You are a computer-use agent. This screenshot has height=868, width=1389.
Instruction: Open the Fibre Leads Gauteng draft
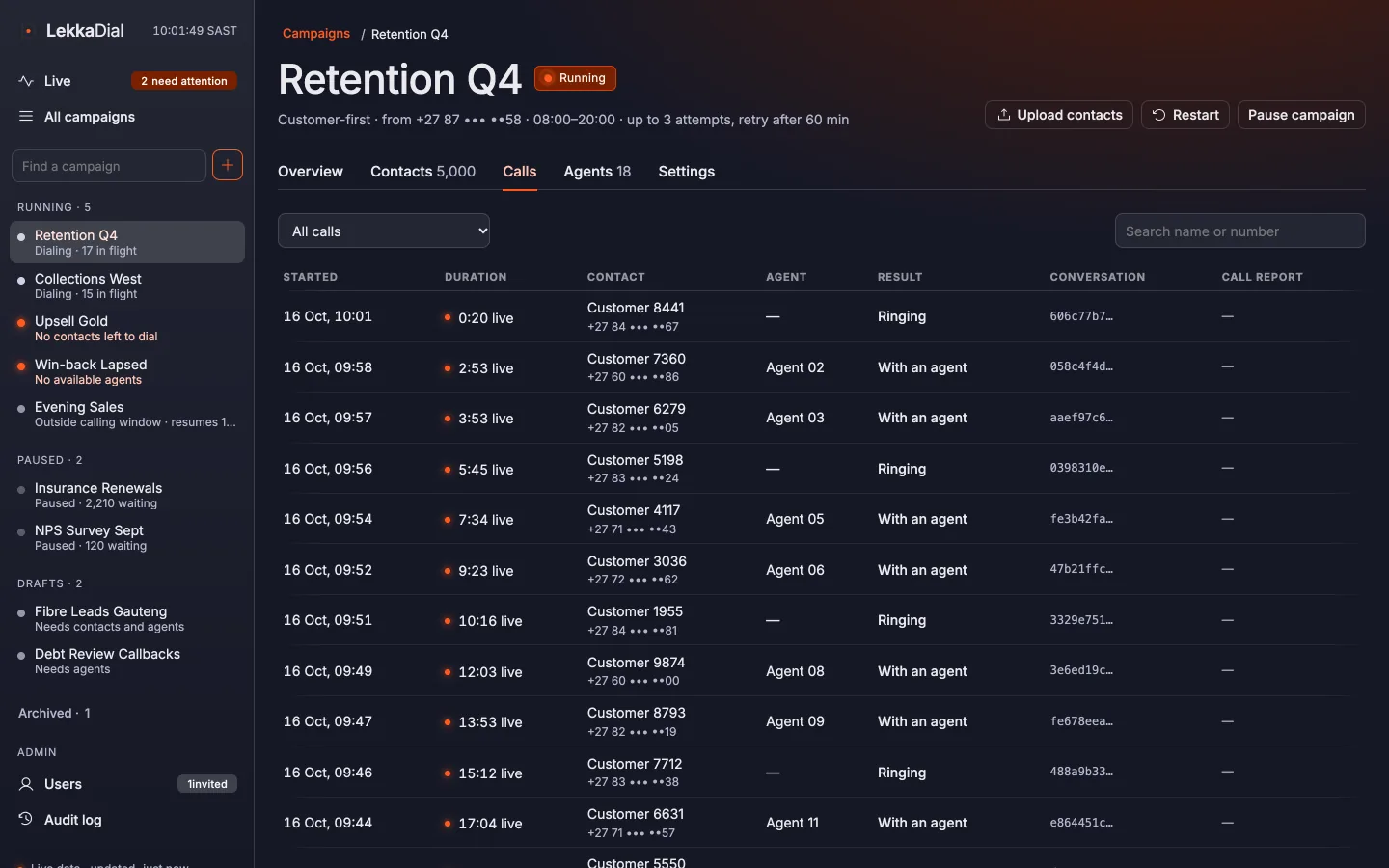pos(127,618)
